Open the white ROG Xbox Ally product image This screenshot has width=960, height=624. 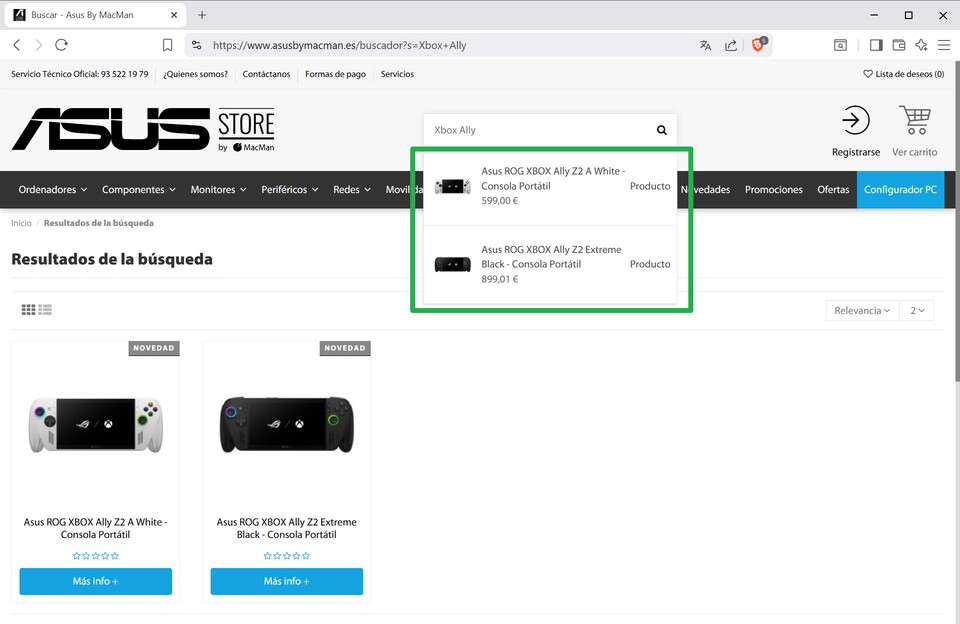pos(96,424)
